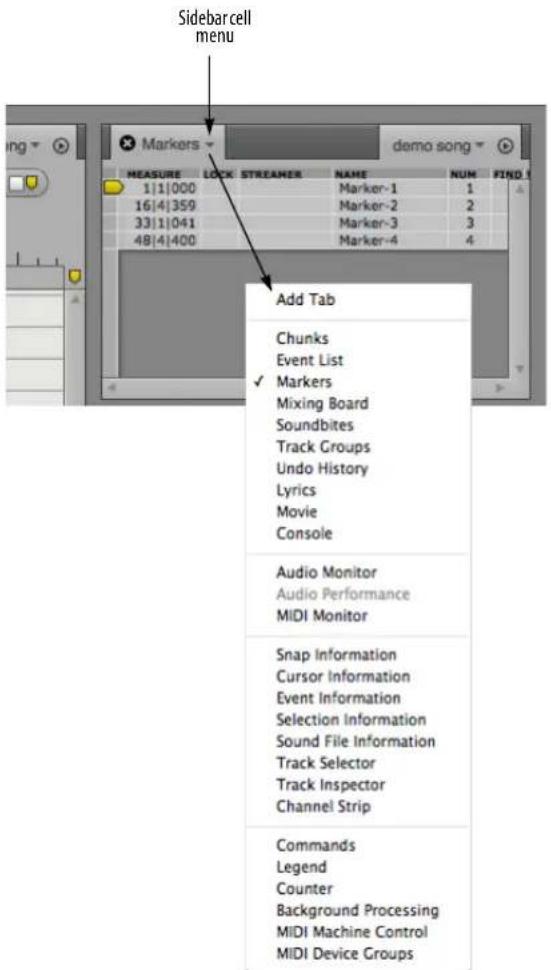Screen dimensions: 551x970
Task: Select Event List menu entry
Action: point(310,360)
